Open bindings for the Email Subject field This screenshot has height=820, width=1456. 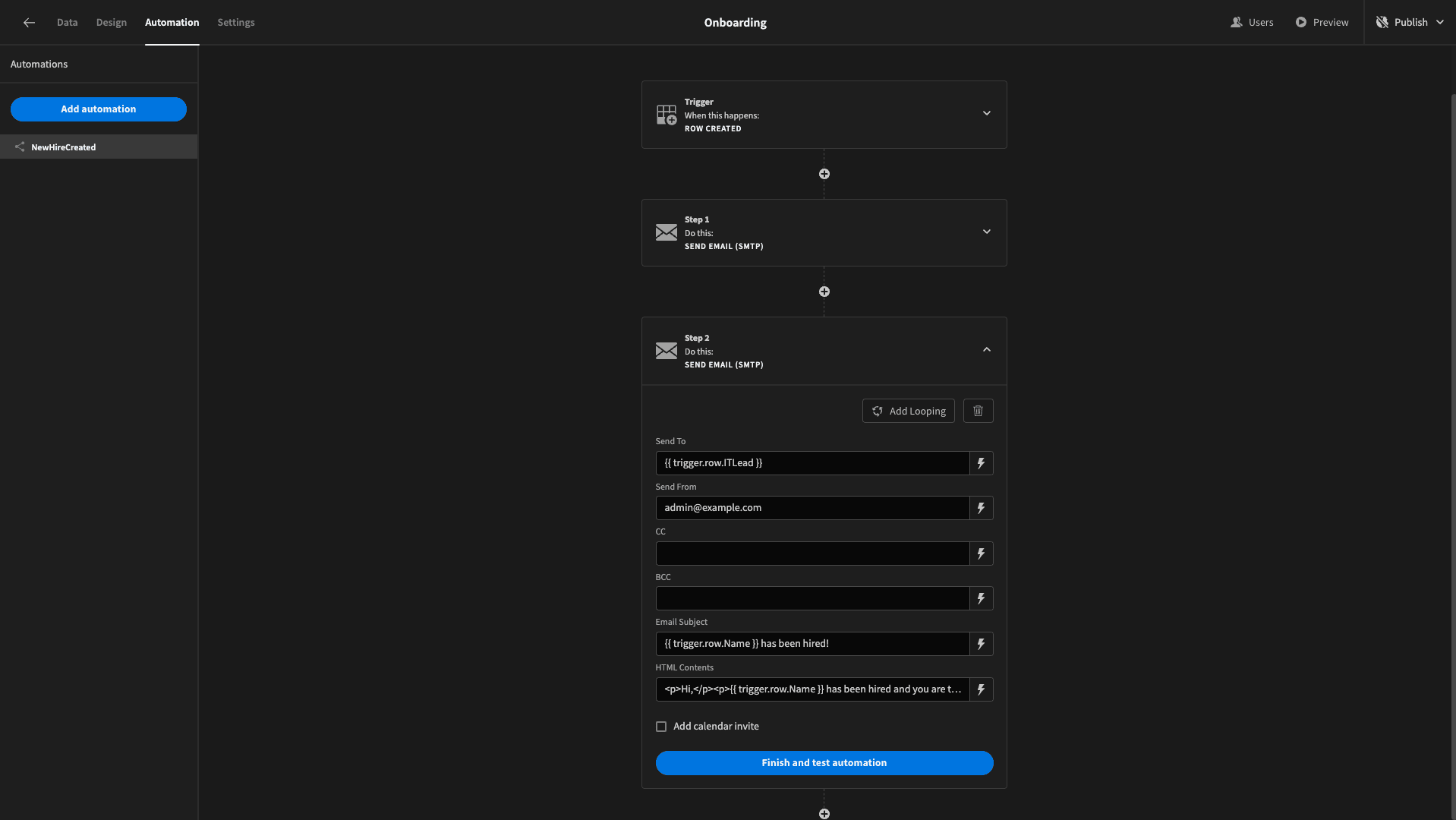(x=981, y=644)
